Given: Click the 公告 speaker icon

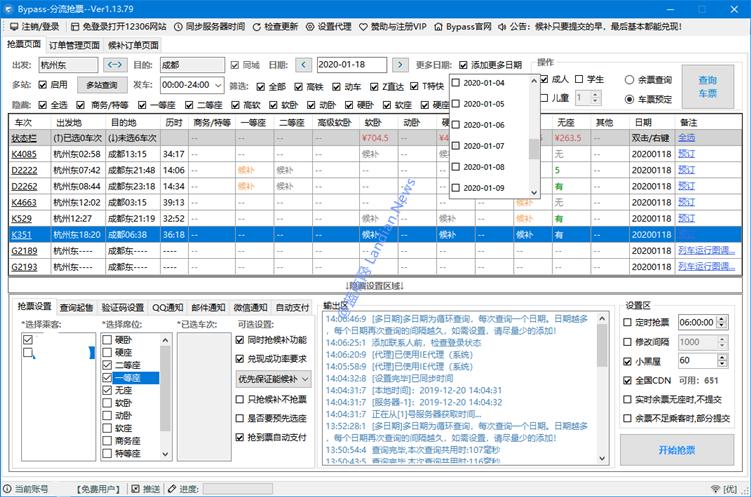Looking at the screenshot, I should point(502,26).
